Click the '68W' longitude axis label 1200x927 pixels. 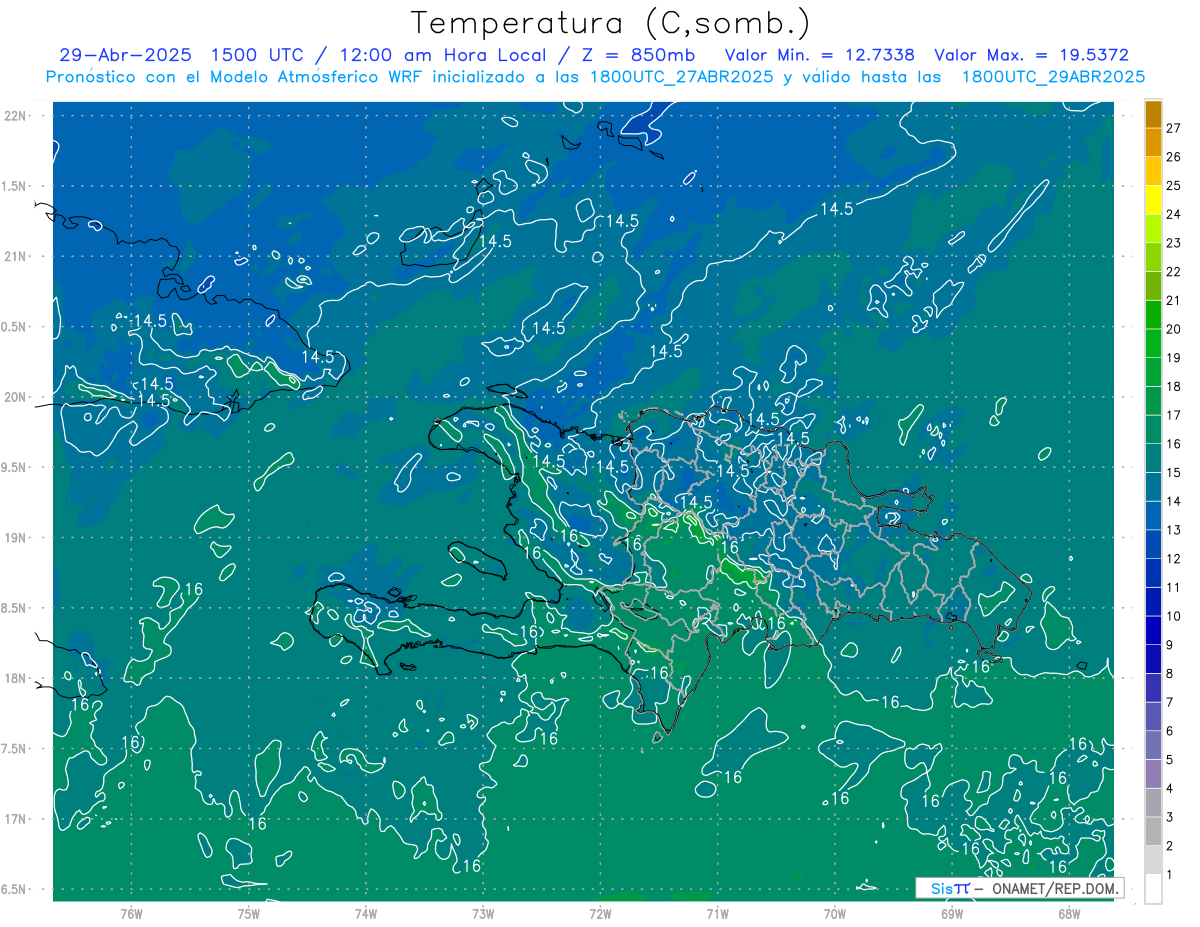point(1069,914)
